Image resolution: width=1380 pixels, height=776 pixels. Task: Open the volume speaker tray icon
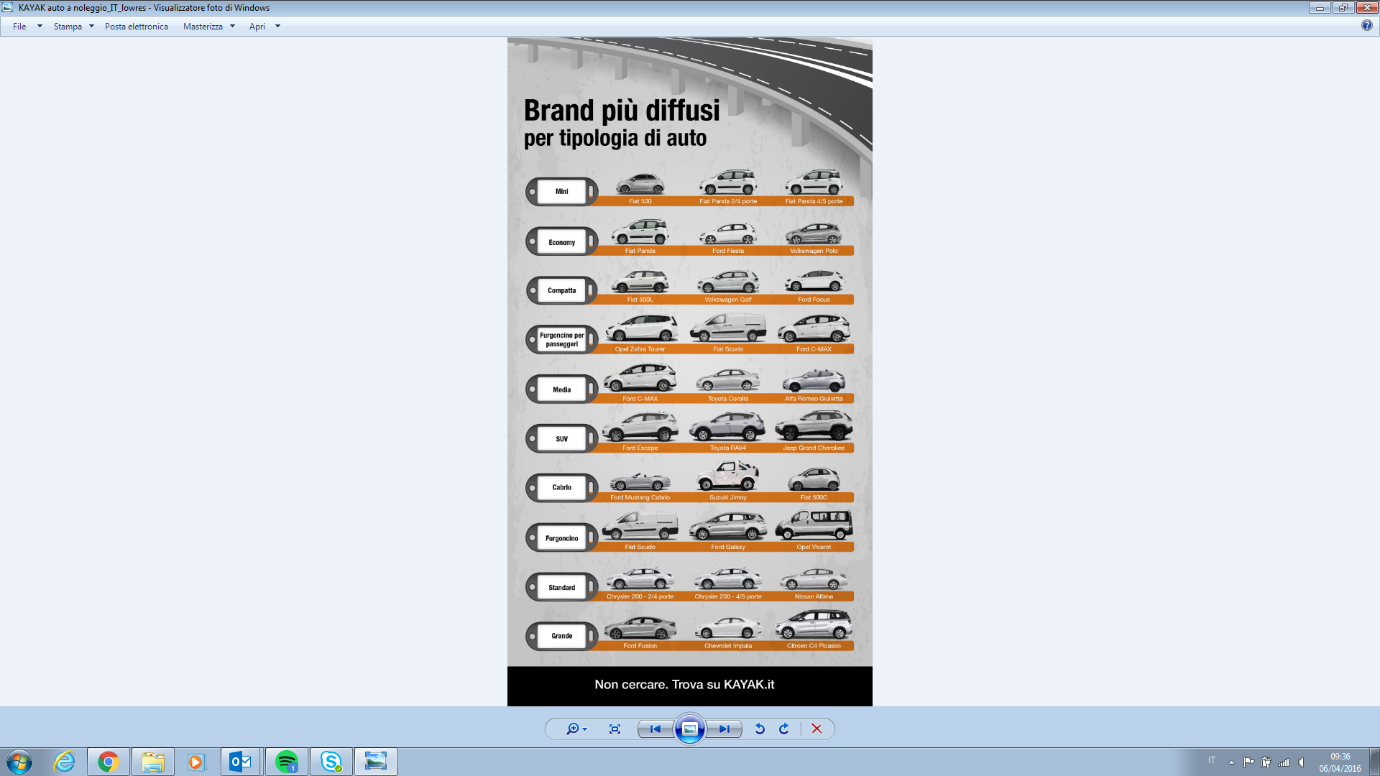(1301, 761)
